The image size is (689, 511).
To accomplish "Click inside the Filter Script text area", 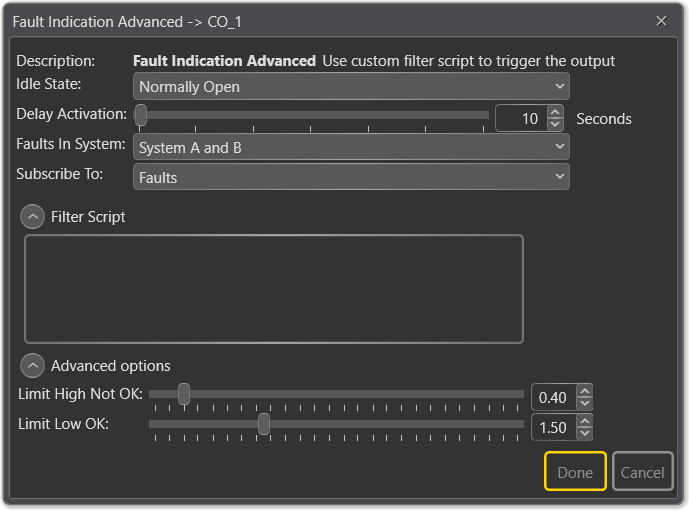I will [x=273, y=289].
